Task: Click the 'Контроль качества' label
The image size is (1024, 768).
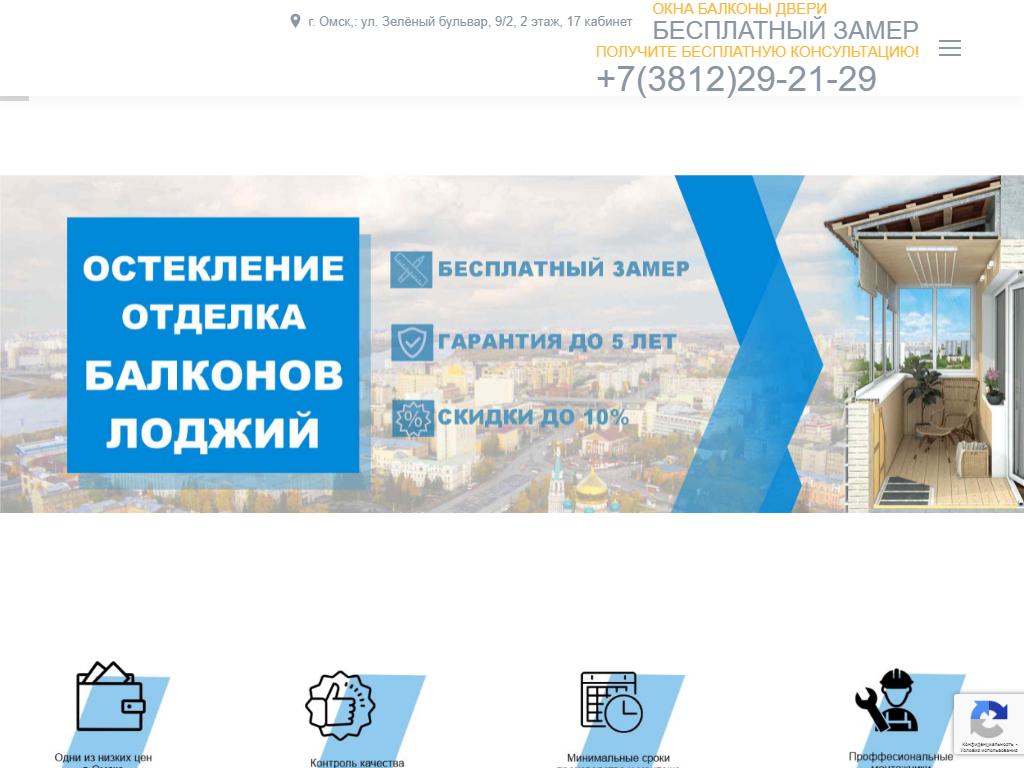Action: point(357,762)
